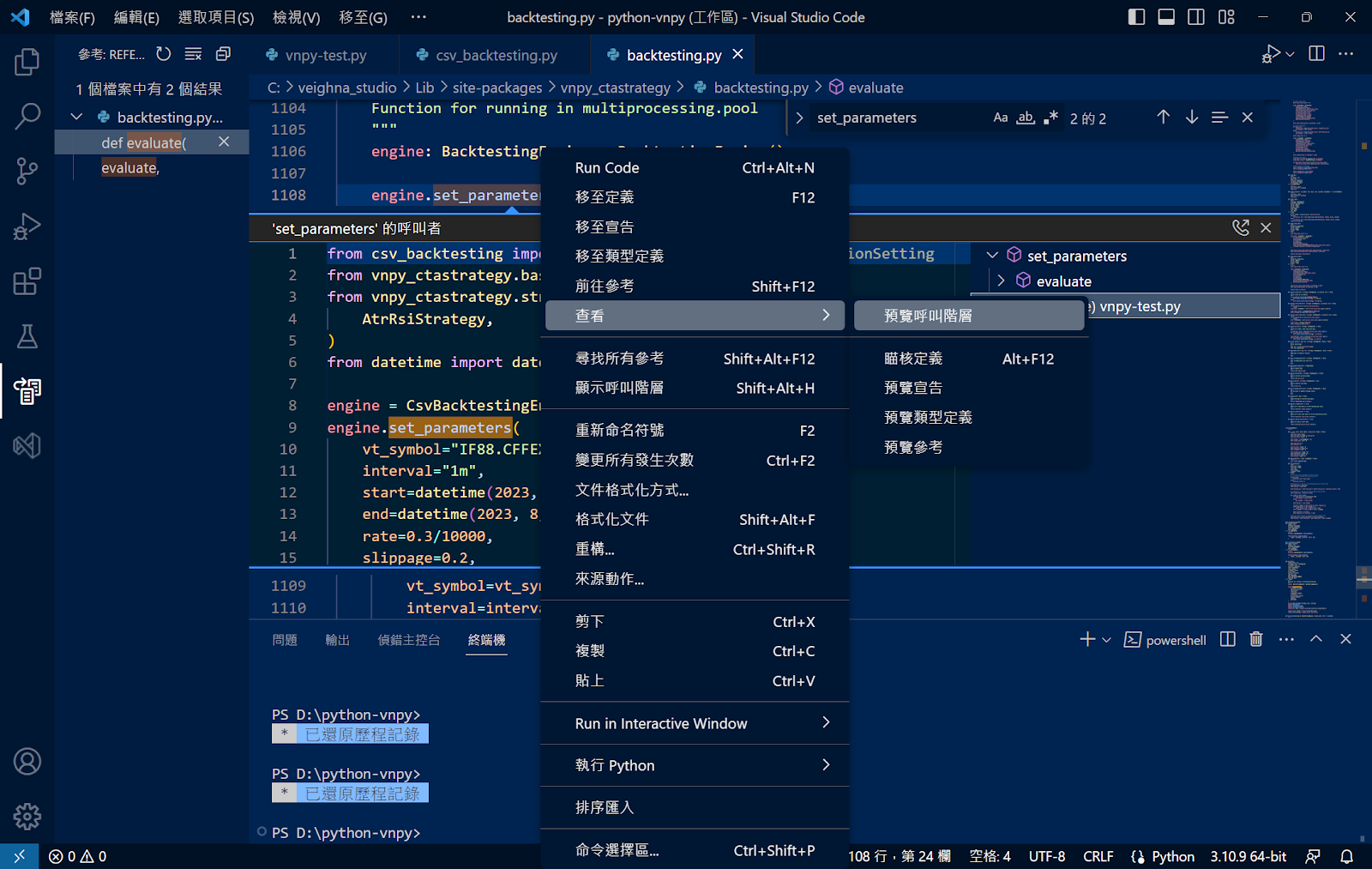Choose 瞄核定義 in the submenu
This screenshot has width=1372, height=869.
[x=969, y=359]
